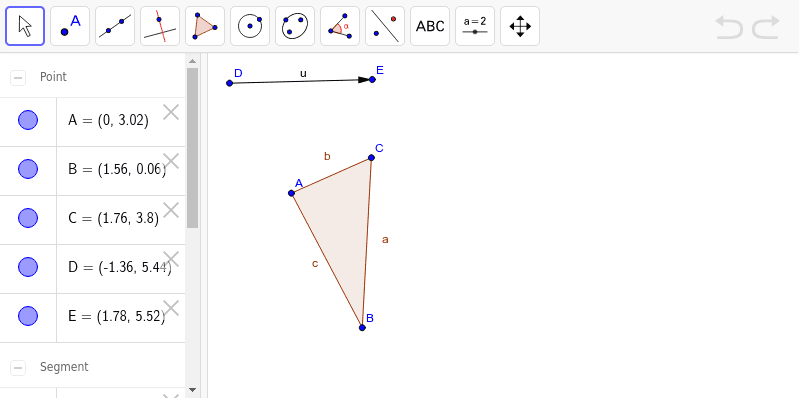The height and width of the screenshot is (400, 800).
Task: Click the algebra panel scroll down arrow
Action: tap(192, 390)
